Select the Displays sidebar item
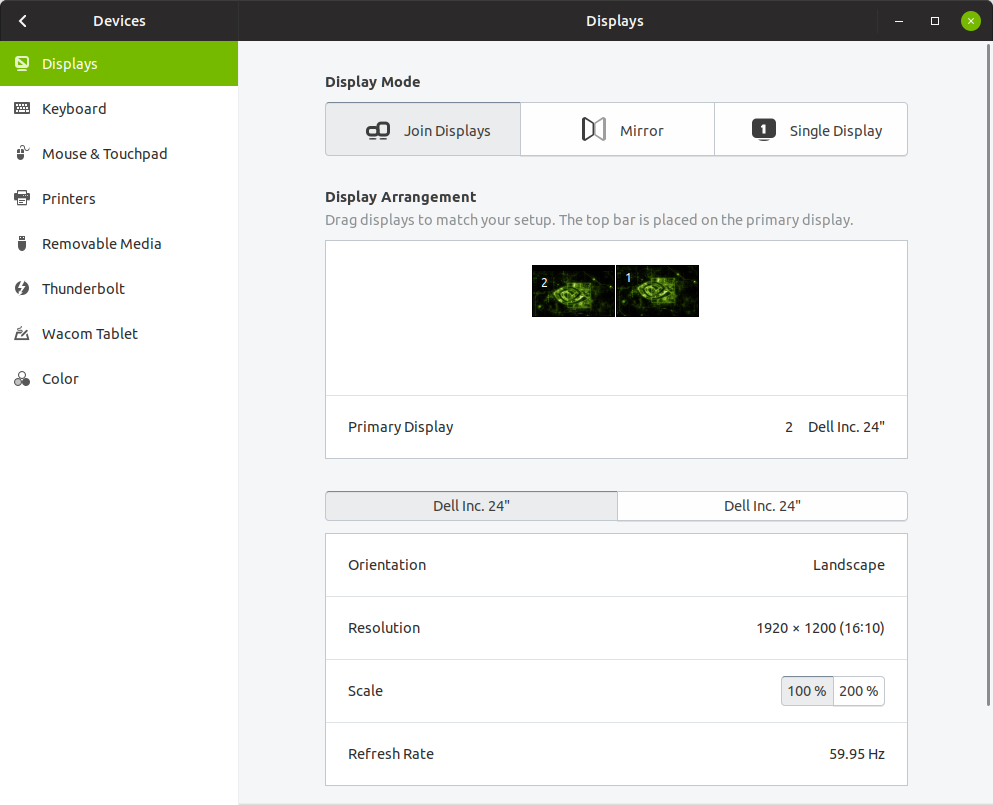 (x=70, y=64)
